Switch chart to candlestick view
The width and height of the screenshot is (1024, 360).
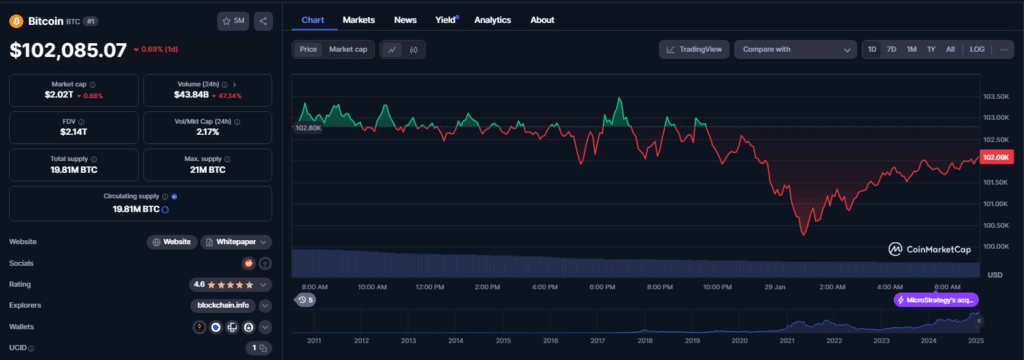click(x=413, y=49)
